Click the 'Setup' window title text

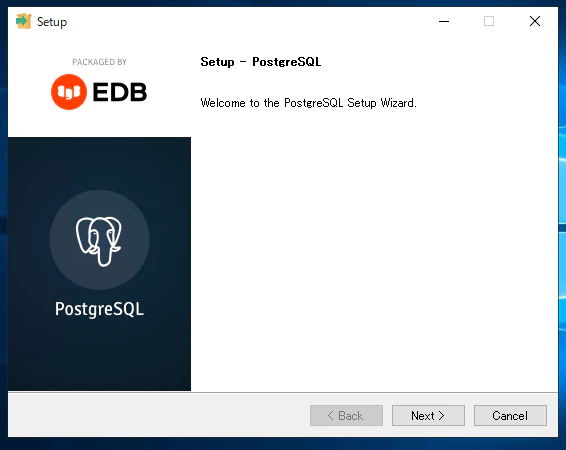(x=52, y=22)
